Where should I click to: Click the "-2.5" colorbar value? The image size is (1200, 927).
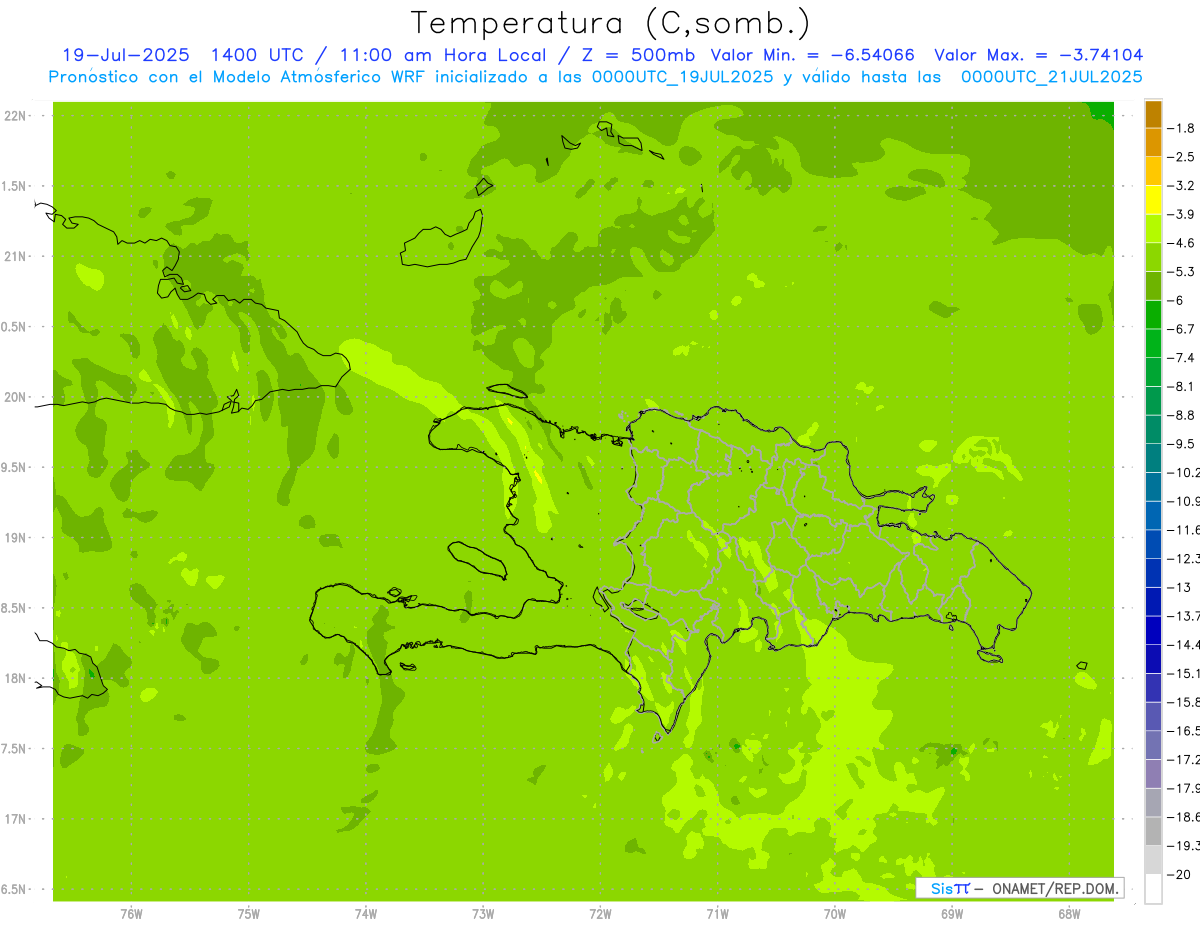(x=1181, y=157)
